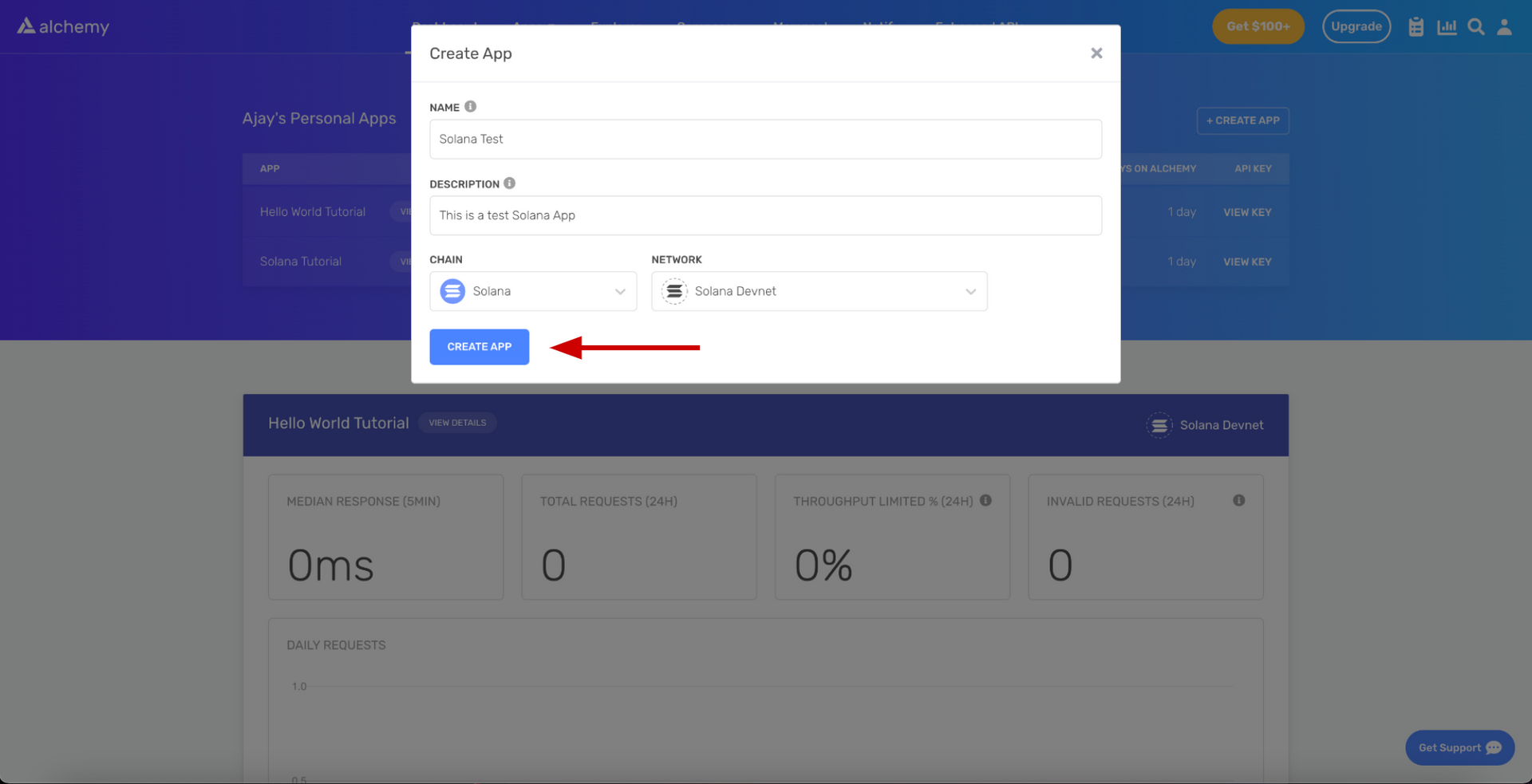Click VIEW KEY for Solana Tutorial
1532x784 pixels.
coord(1247,262)
